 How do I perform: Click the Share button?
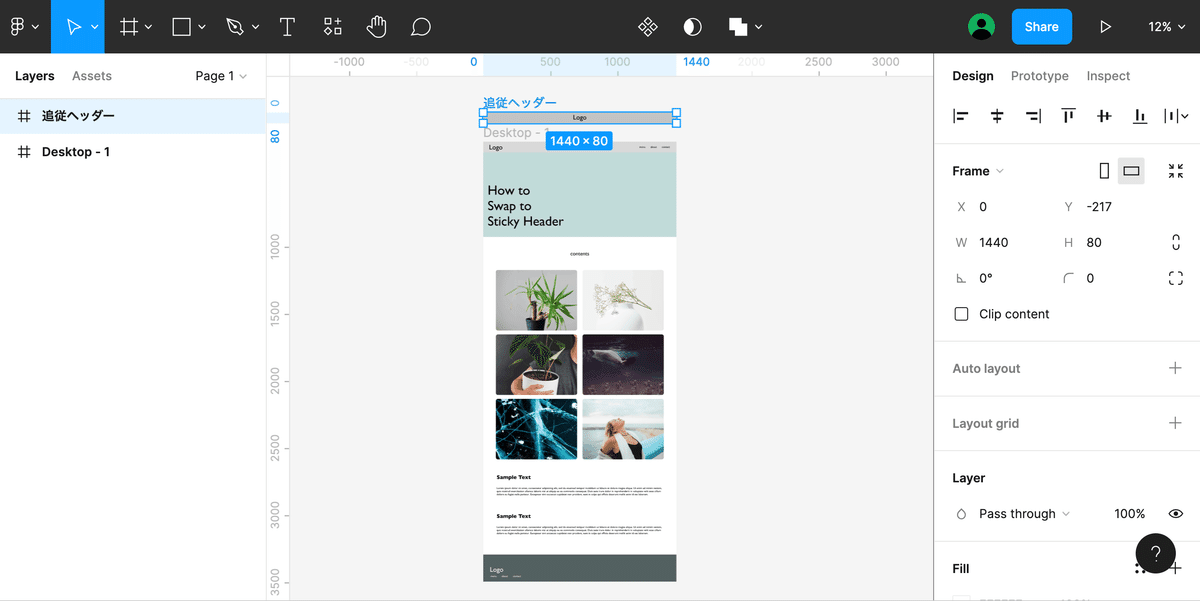[x=1042, y=27]
